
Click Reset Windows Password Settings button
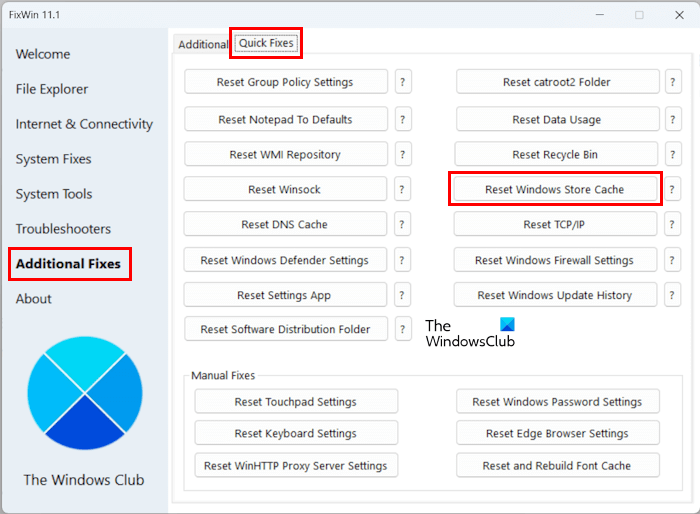click(558, 401)
